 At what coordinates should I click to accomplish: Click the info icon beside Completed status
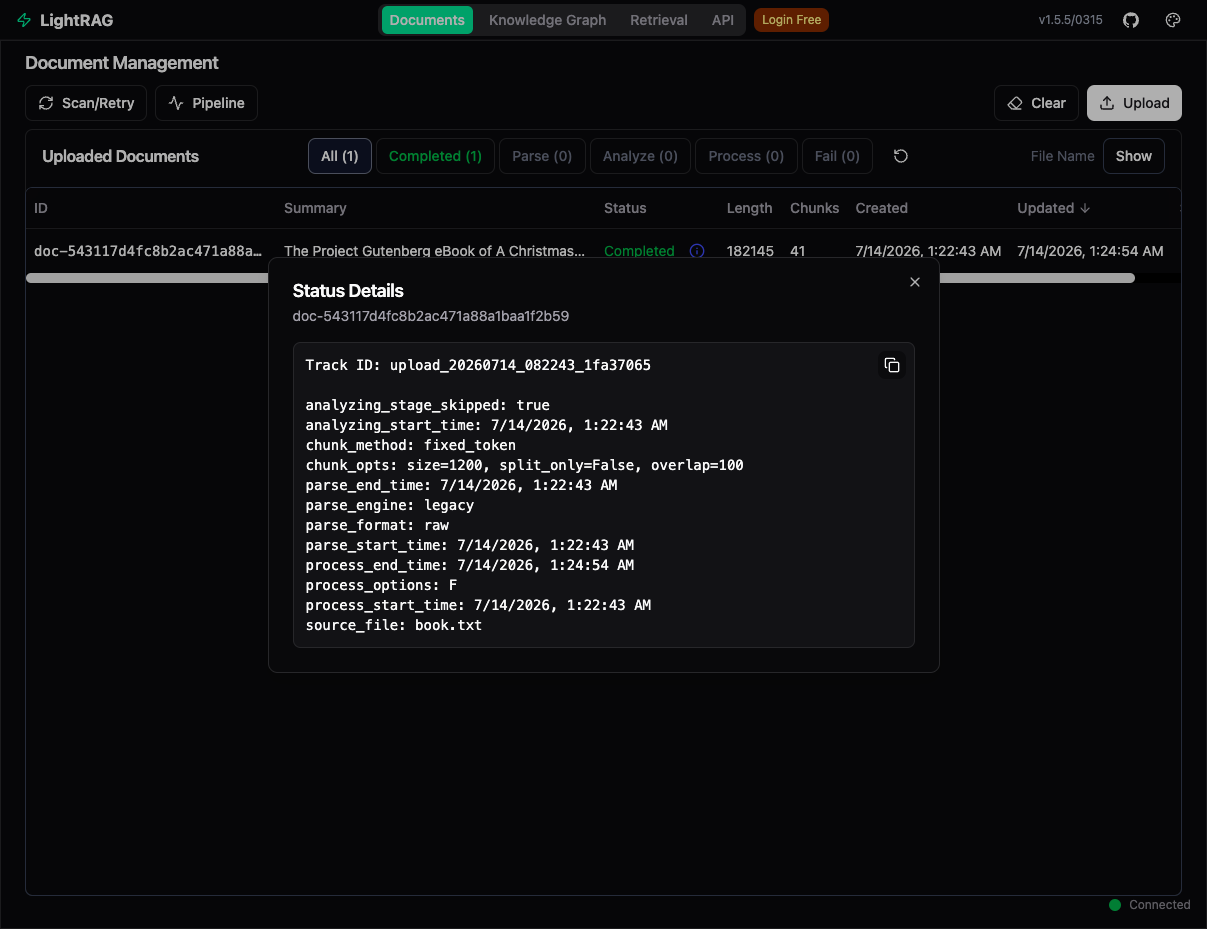(x=697, y=251)
